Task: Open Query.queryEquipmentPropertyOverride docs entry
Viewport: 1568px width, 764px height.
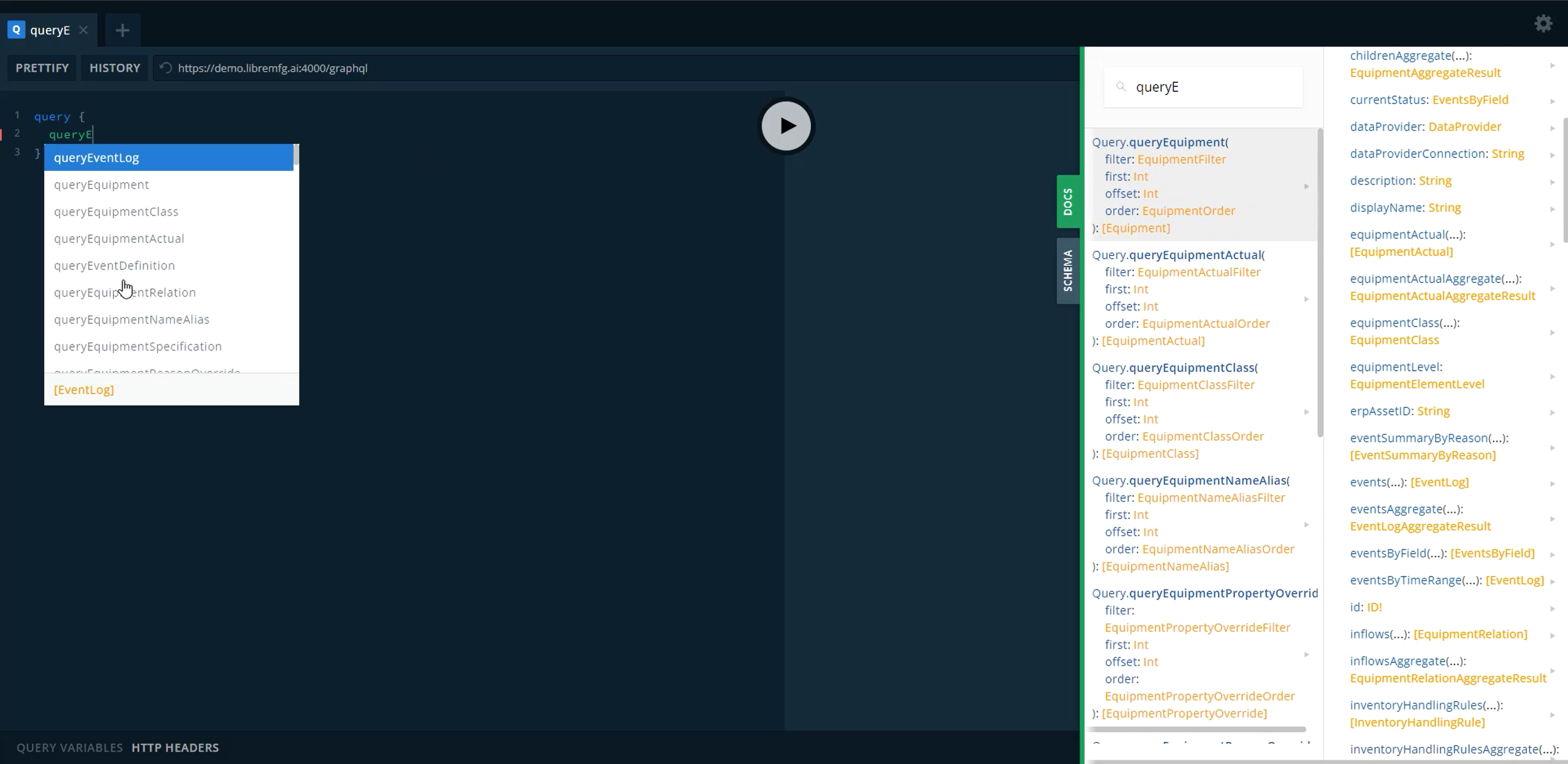Action: point(1200,652)
